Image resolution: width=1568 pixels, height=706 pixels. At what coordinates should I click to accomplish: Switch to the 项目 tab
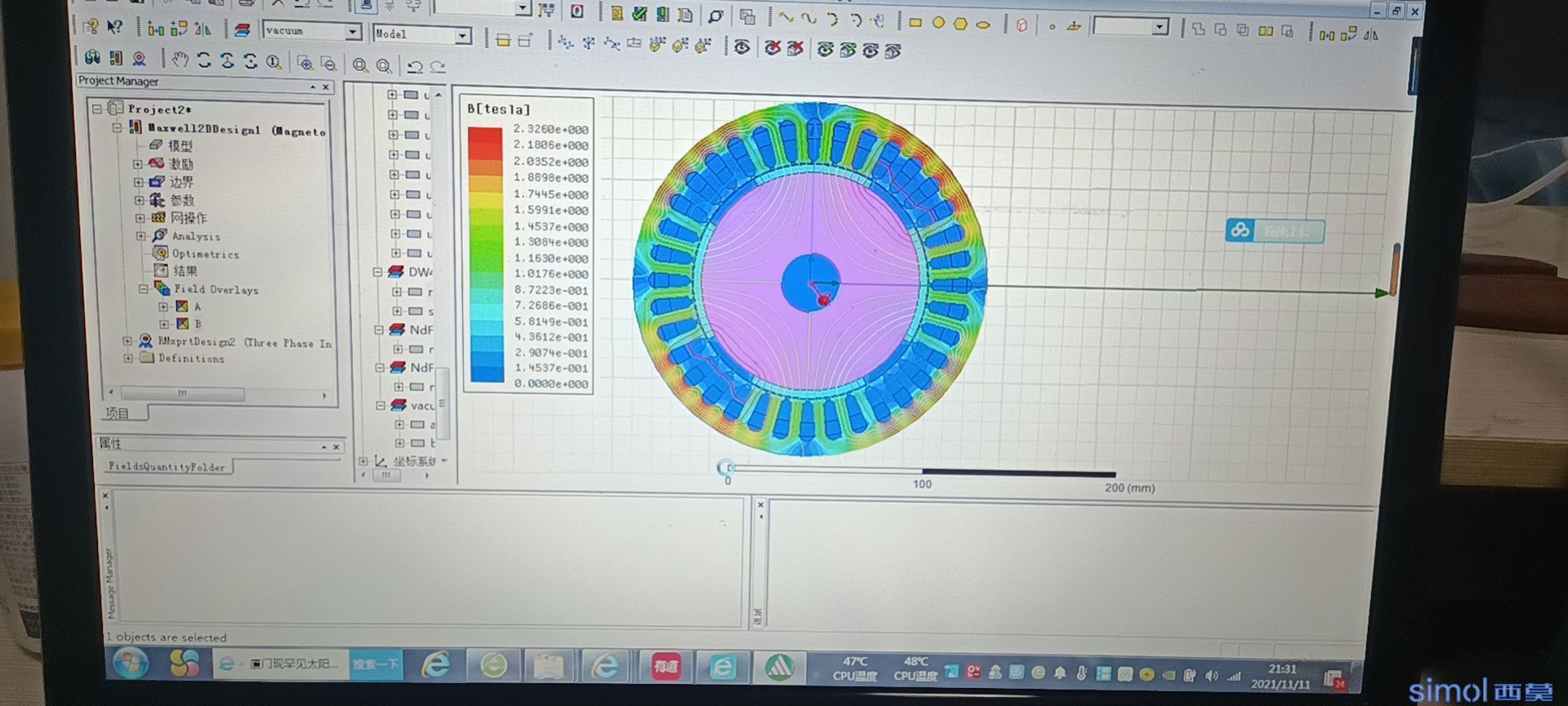(x=118, y=413)
